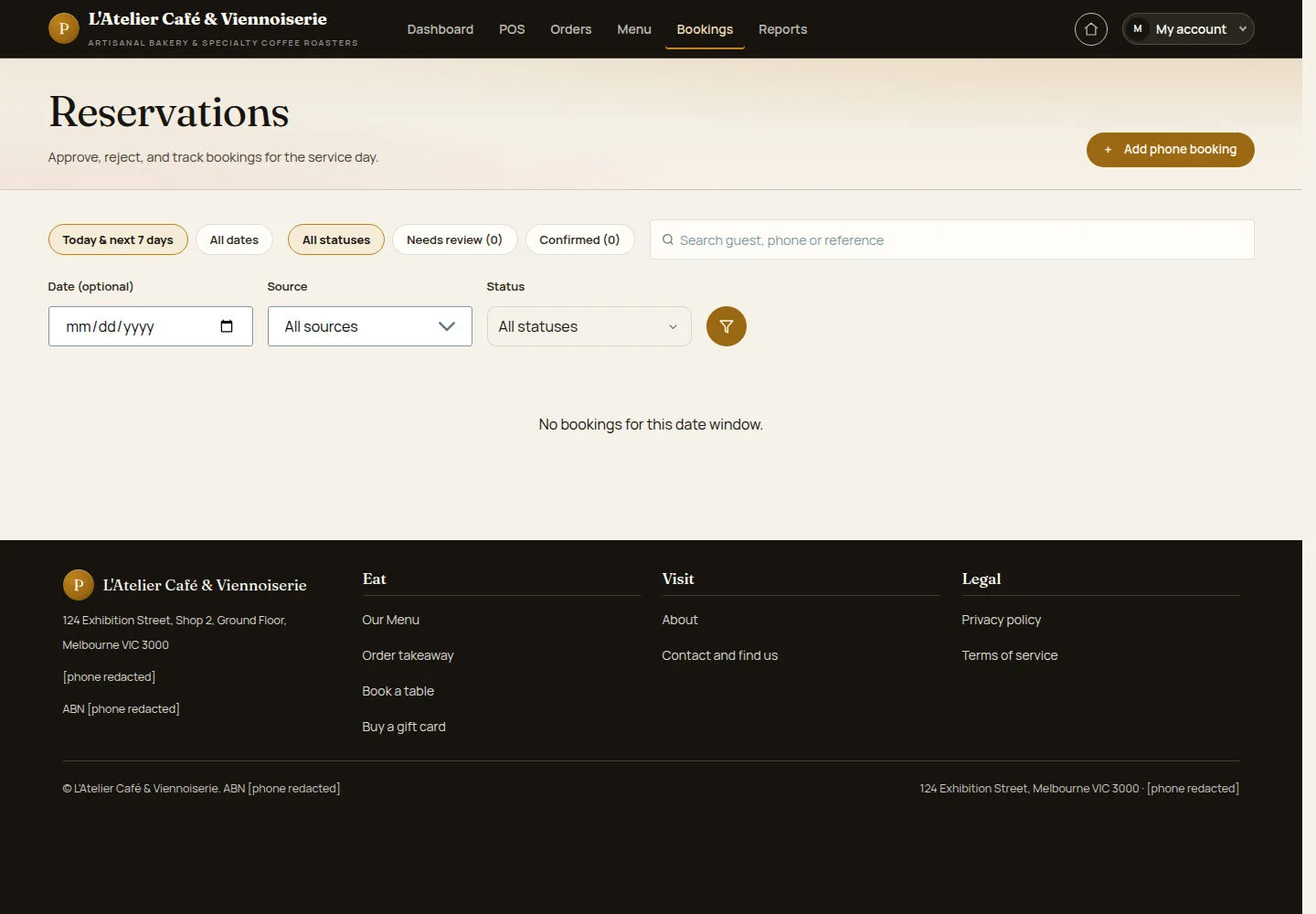Expand the All sources dropdown

tap(370, 326)
